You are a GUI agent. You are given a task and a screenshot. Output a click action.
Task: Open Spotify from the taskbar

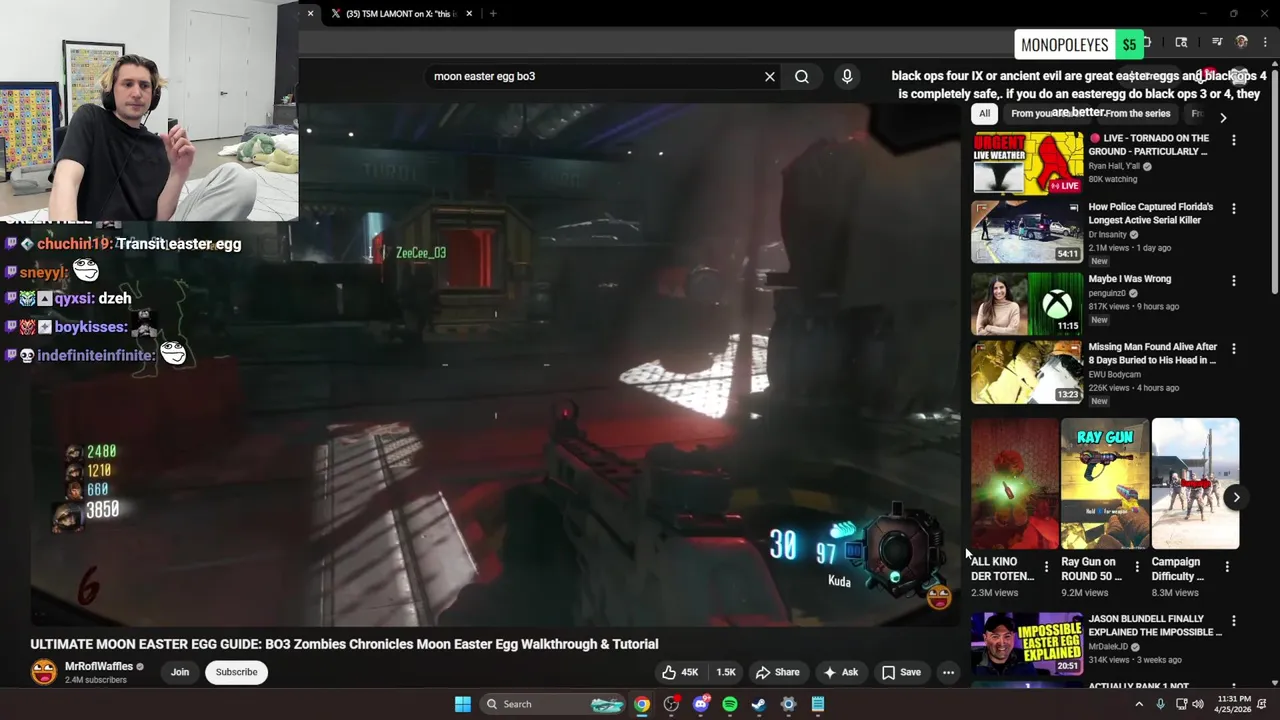tap(730, 704)
